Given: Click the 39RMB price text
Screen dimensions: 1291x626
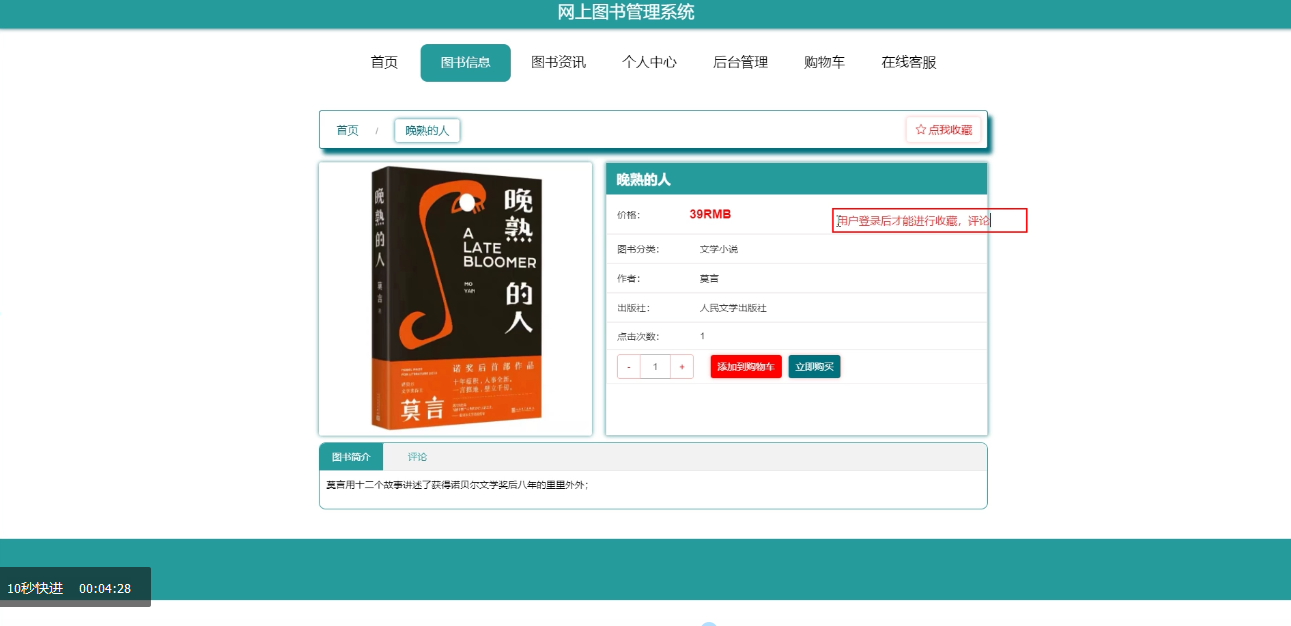Looking at the screenshot, I should click(710, 214).
